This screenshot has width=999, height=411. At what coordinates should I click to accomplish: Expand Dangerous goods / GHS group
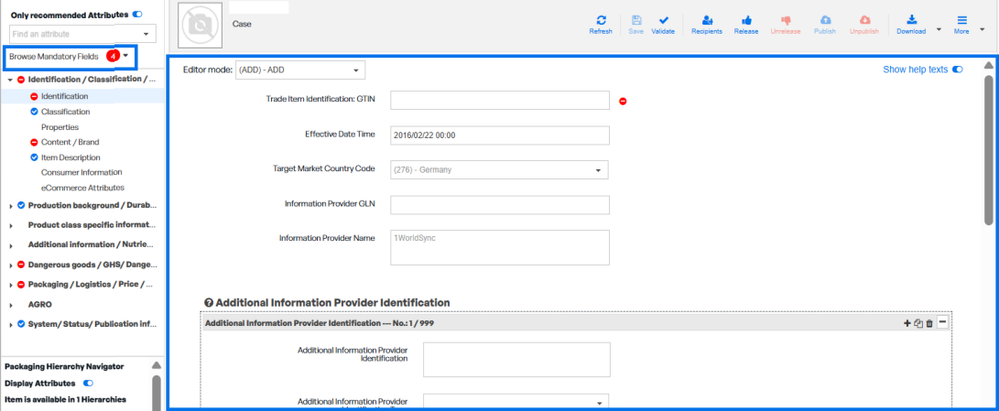click(10, 265)
